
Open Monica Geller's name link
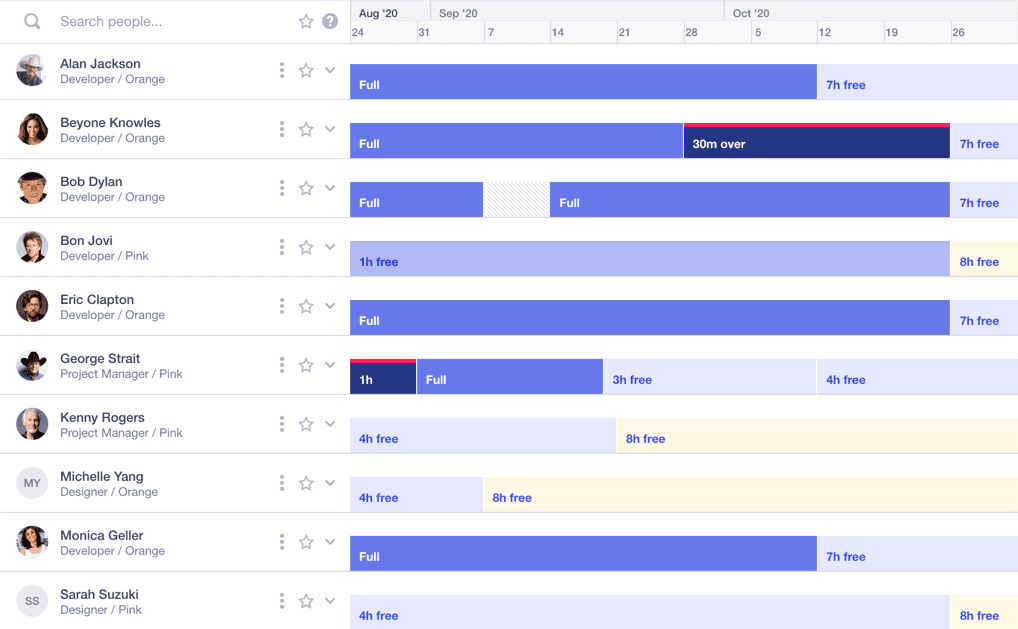(102, 535)
